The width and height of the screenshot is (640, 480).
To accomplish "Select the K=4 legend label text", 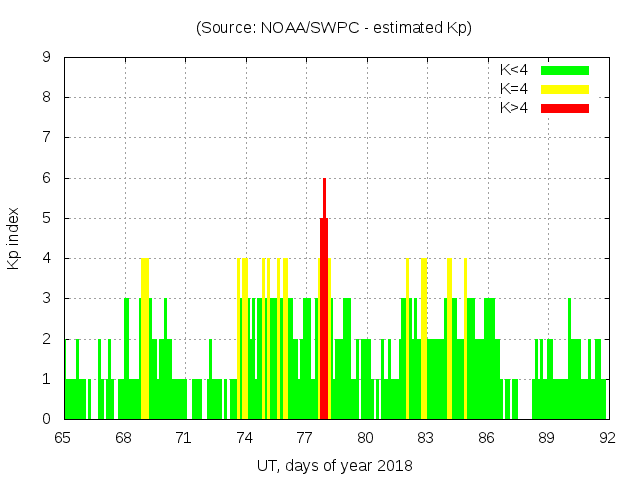I will 515,89.
